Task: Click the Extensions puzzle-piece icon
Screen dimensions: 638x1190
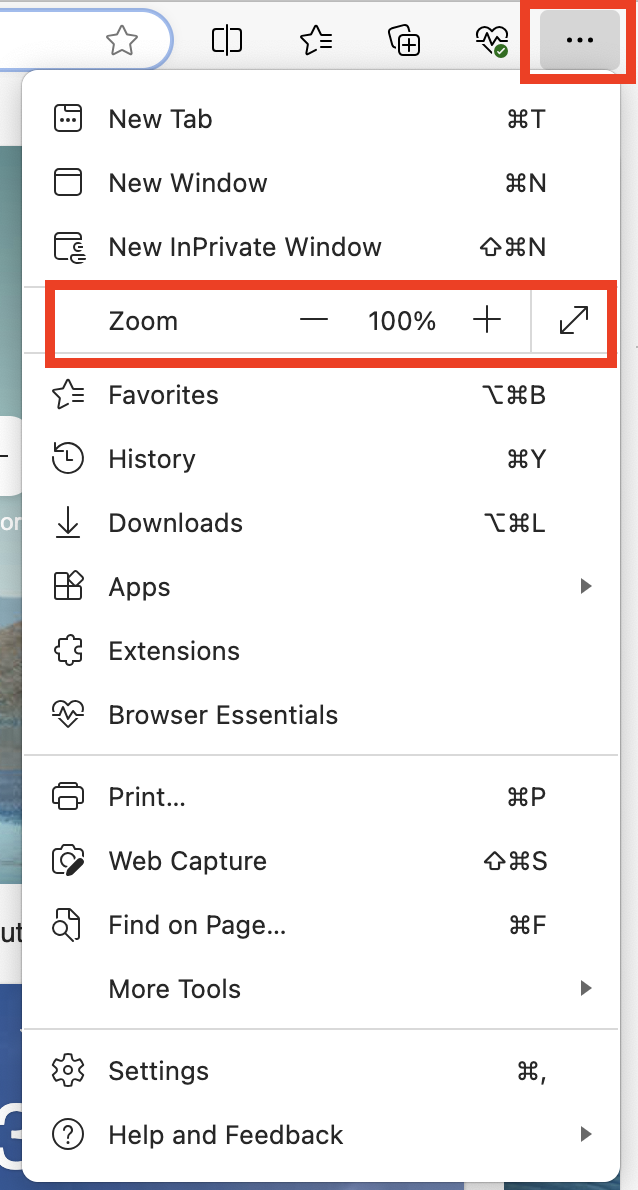Action: click(173, 650)
